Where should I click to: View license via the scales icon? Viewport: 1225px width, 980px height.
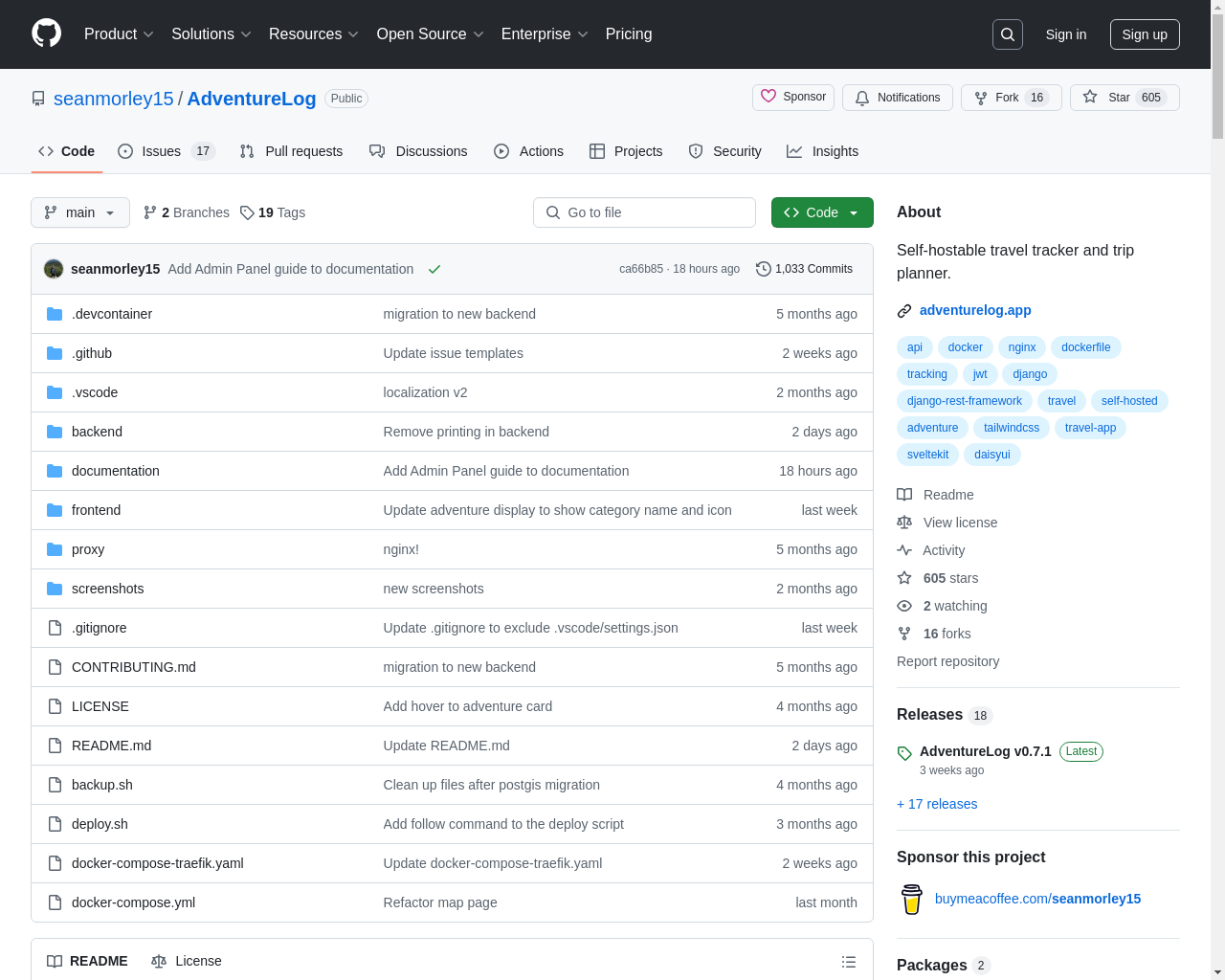pyautogui.click(x=903, y=523)
